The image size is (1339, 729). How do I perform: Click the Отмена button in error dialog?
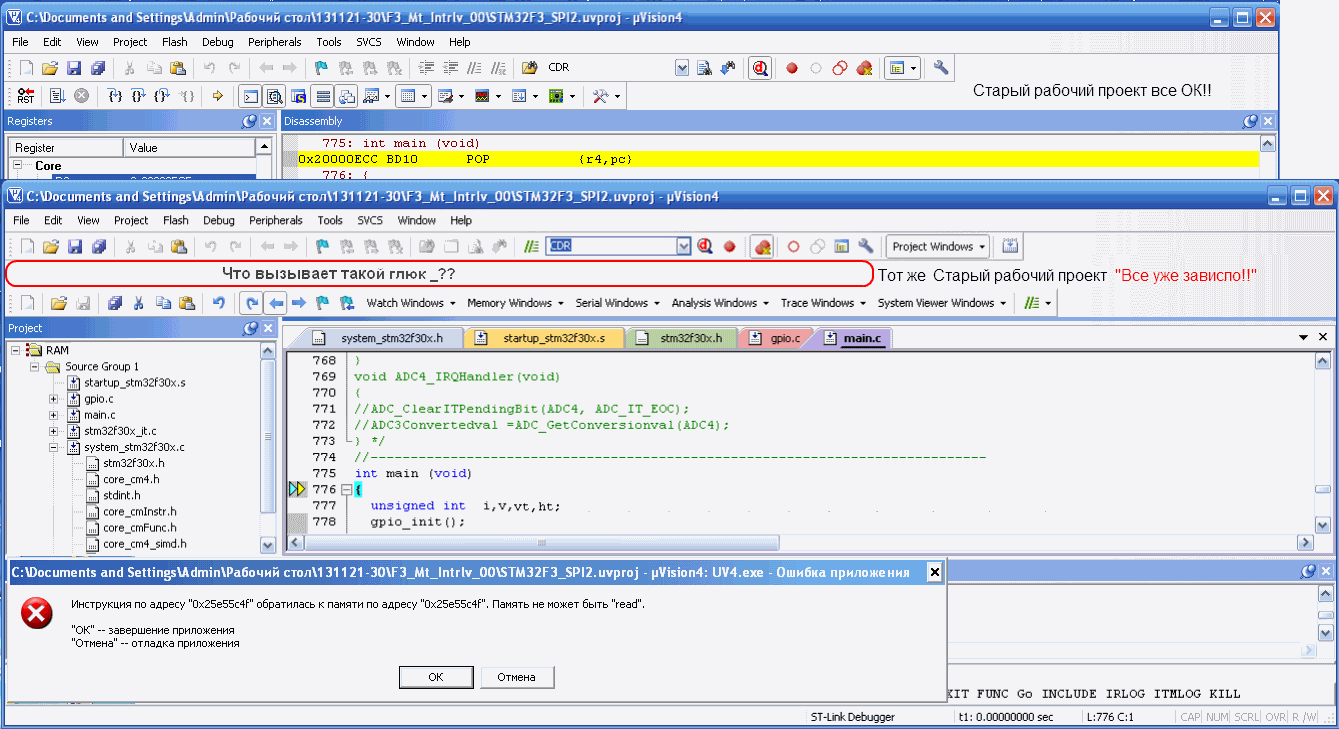click(x=516, y=677)
